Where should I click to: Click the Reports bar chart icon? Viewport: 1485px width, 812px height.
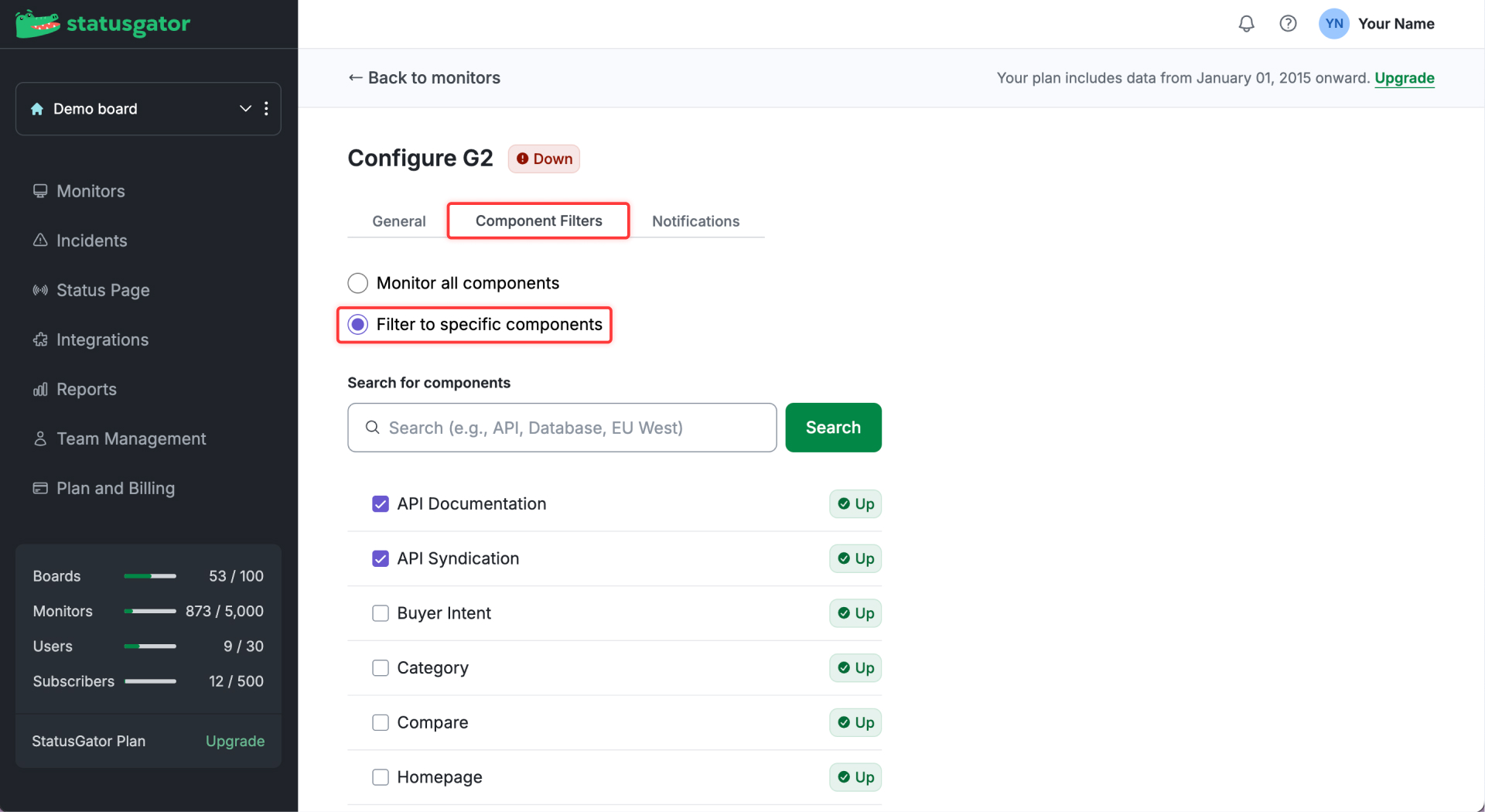pos(40,389)
